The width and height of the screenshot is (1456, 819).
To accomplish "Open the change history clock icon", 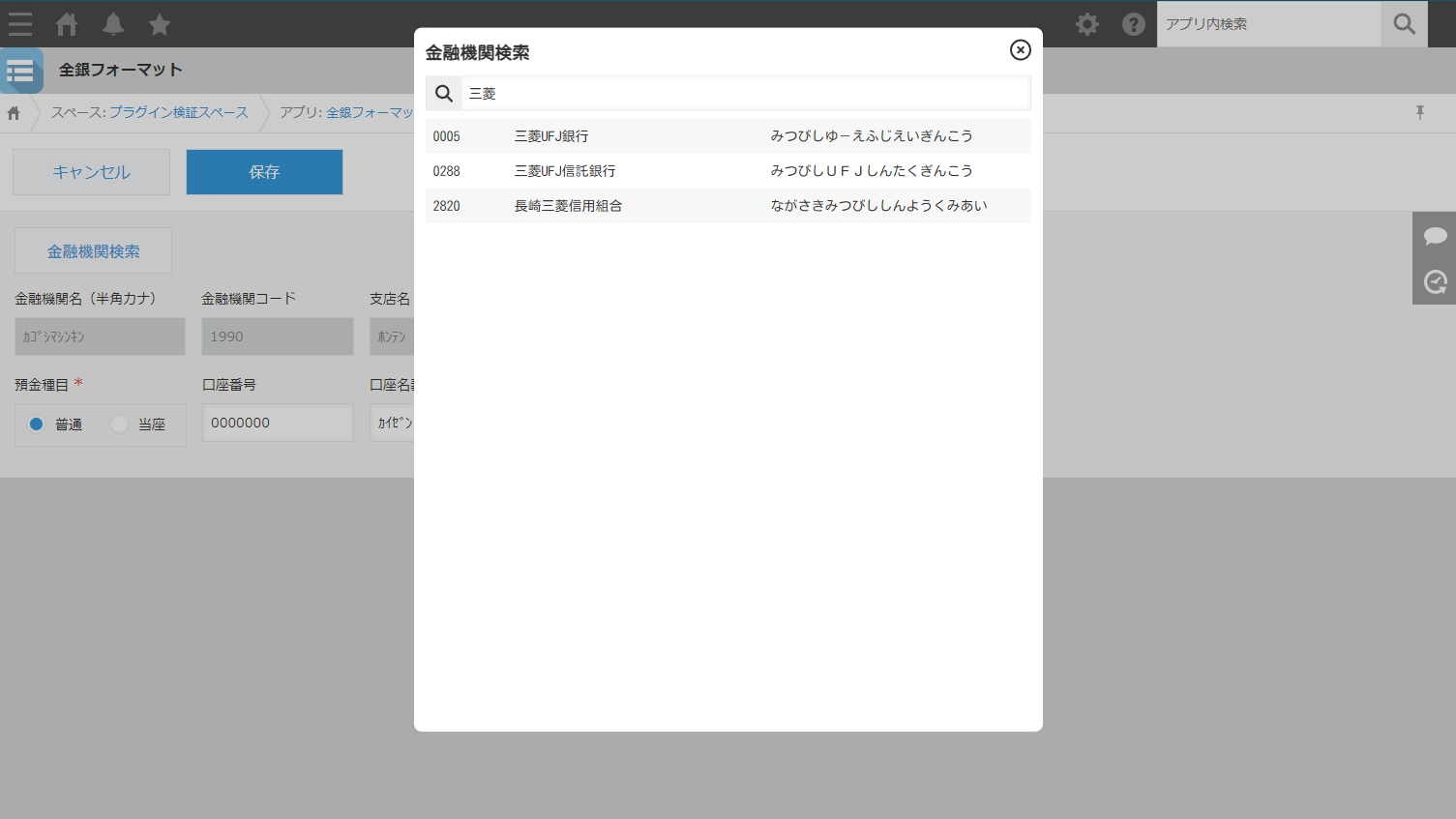I will pos(1436,282).
